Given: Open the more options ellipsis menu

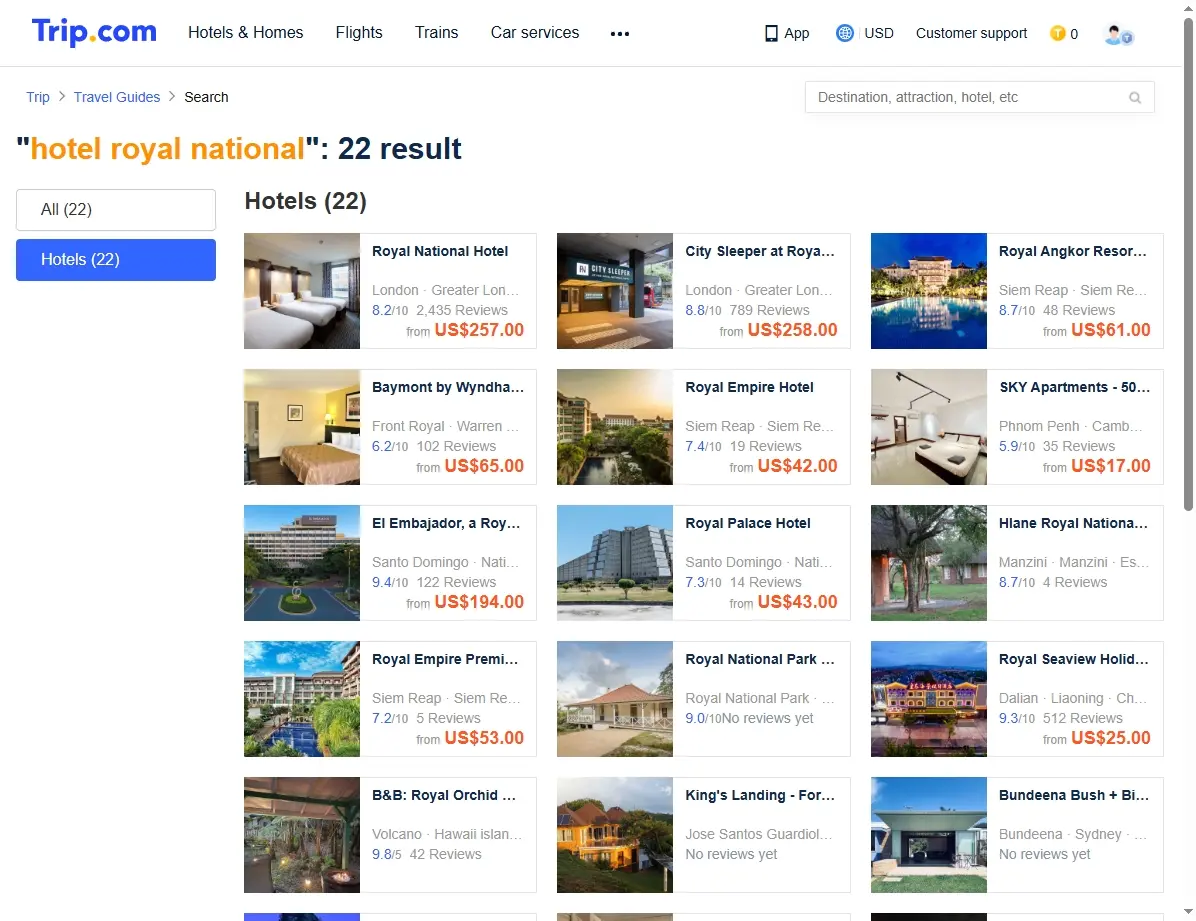Looking at the screenshot, I should [x=620, y=34].
